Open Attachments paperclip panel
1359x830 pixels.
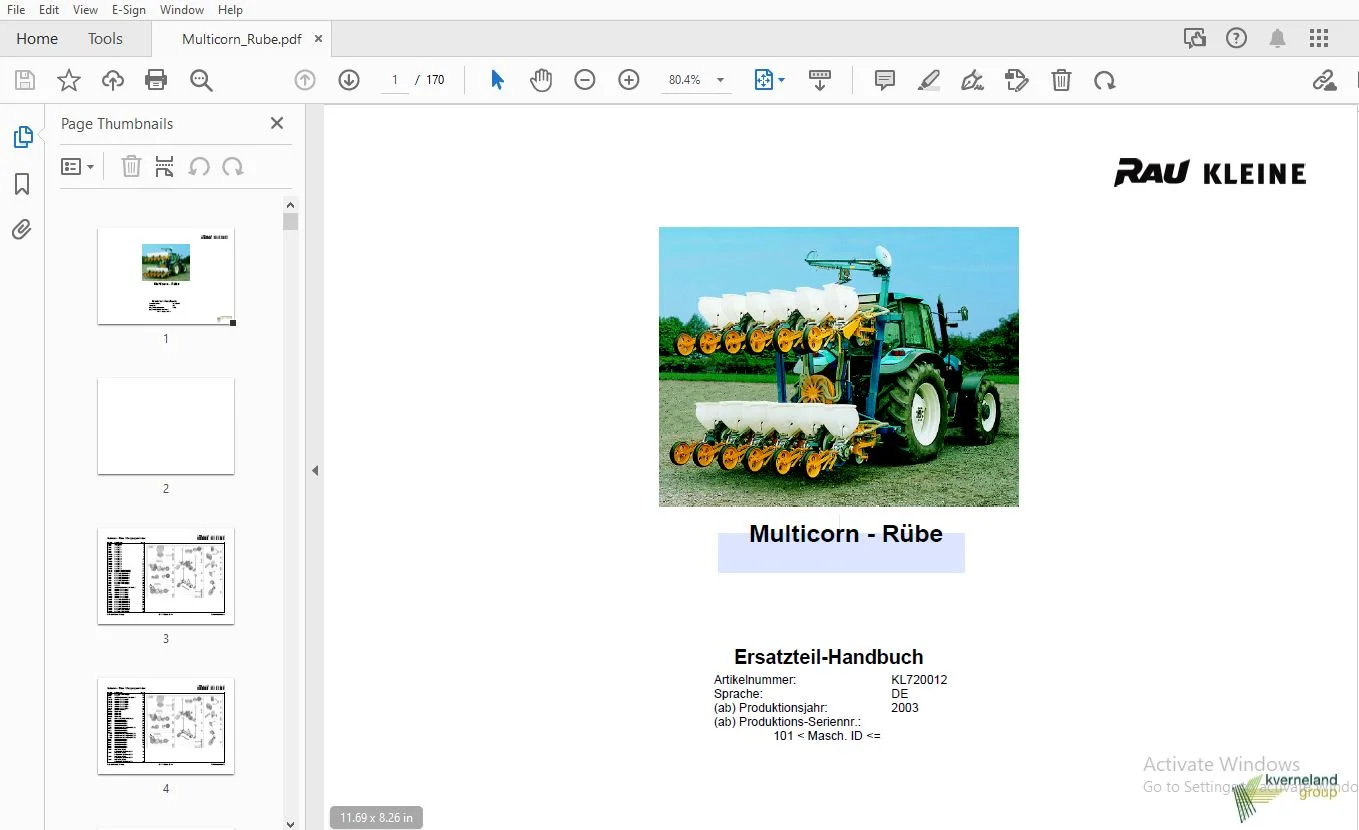point(22,230)
